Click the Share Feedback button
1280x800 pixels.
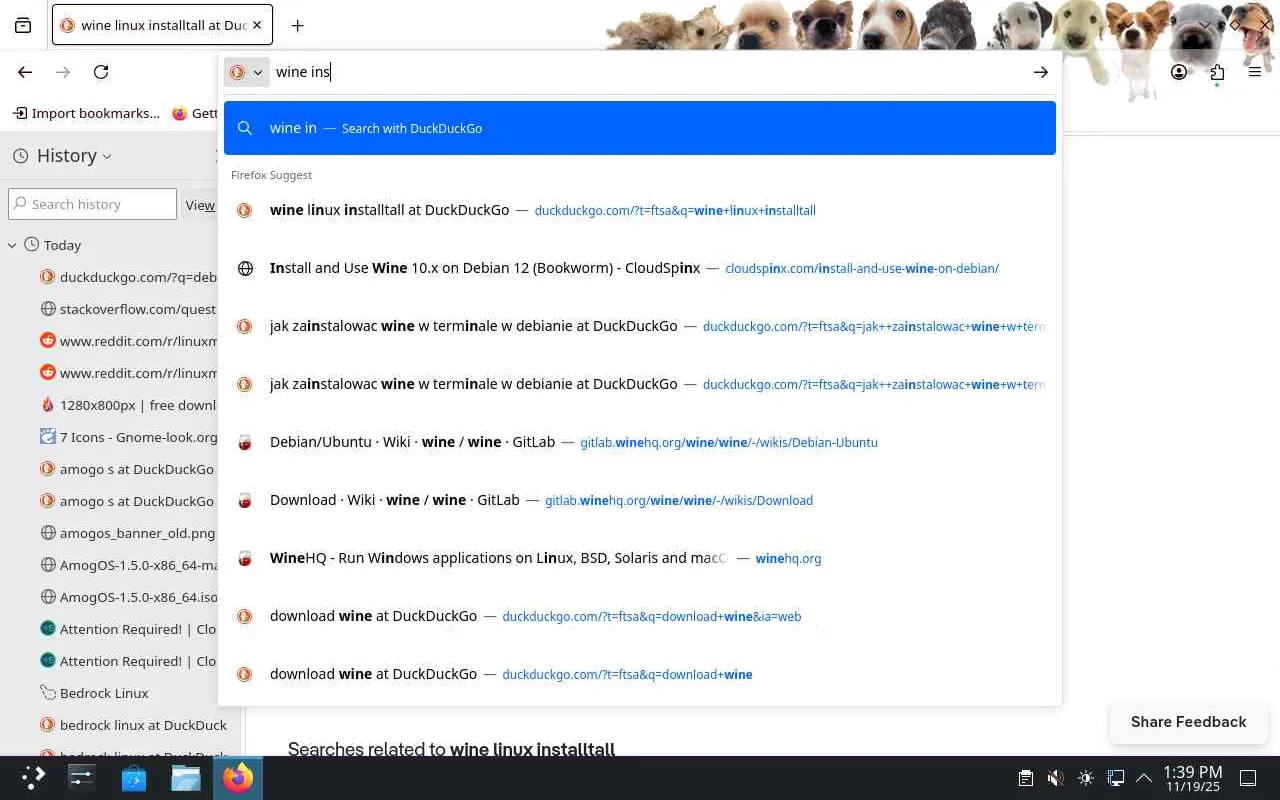pyautogui.click(x=1188, y=722)
